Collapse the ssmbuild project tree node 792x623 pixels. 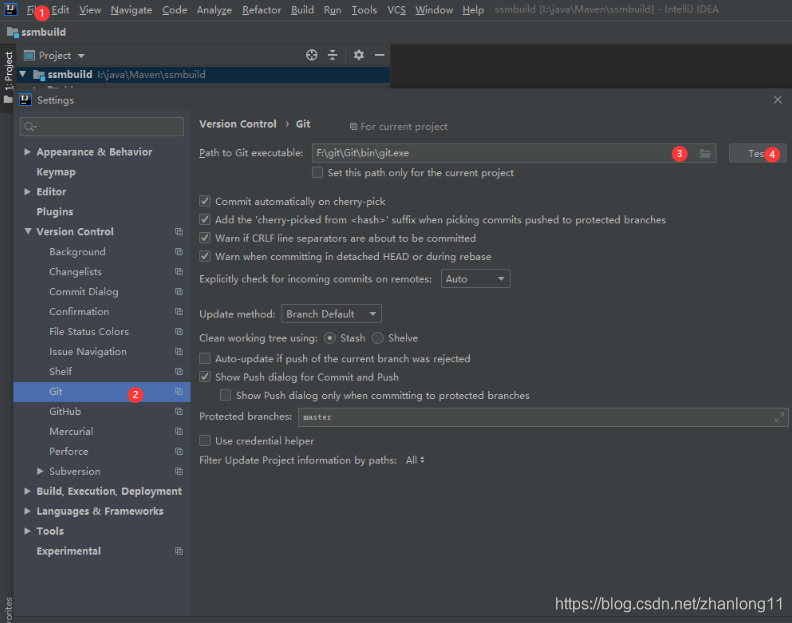click(23, 74)
